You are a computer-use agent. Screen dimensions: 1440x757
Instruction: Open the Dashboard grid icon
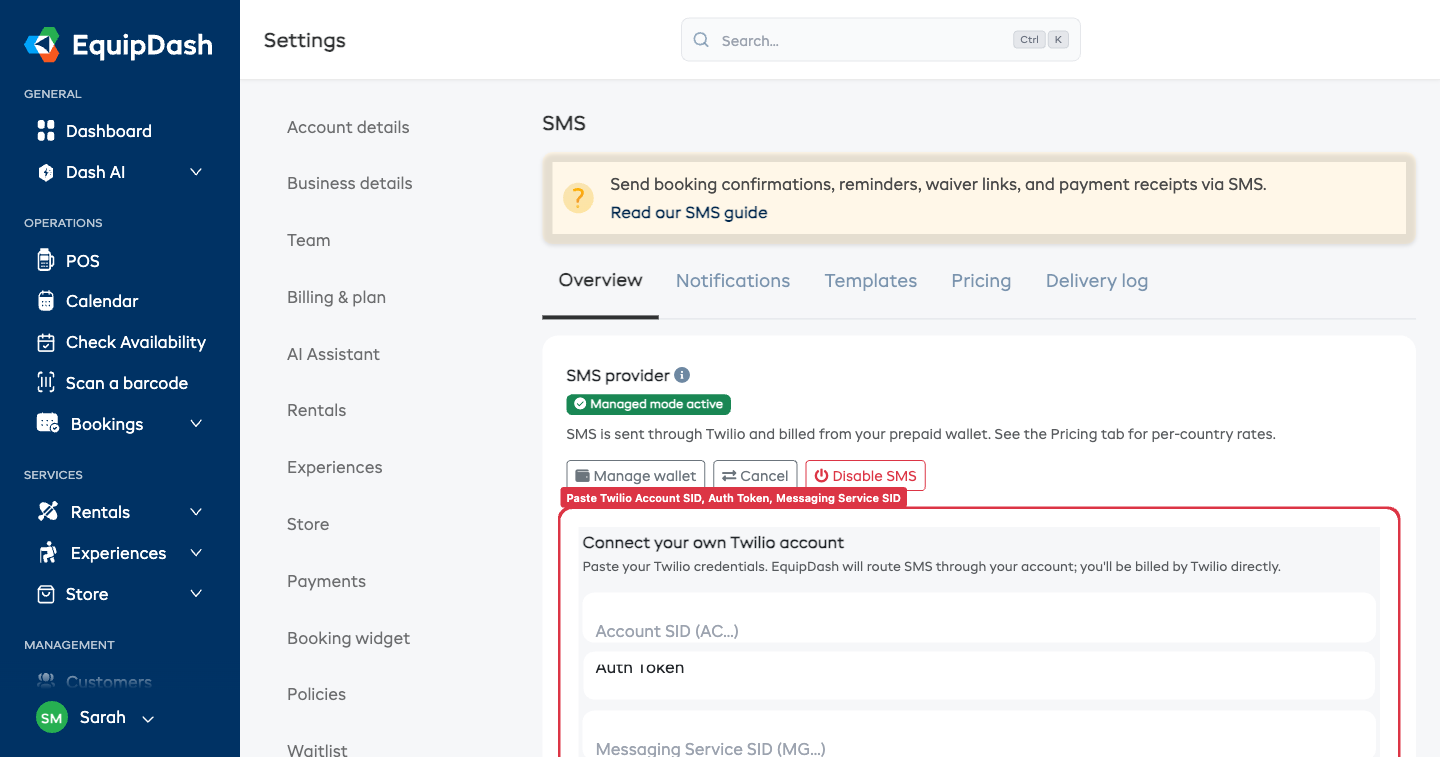click(x=45, y=131)
